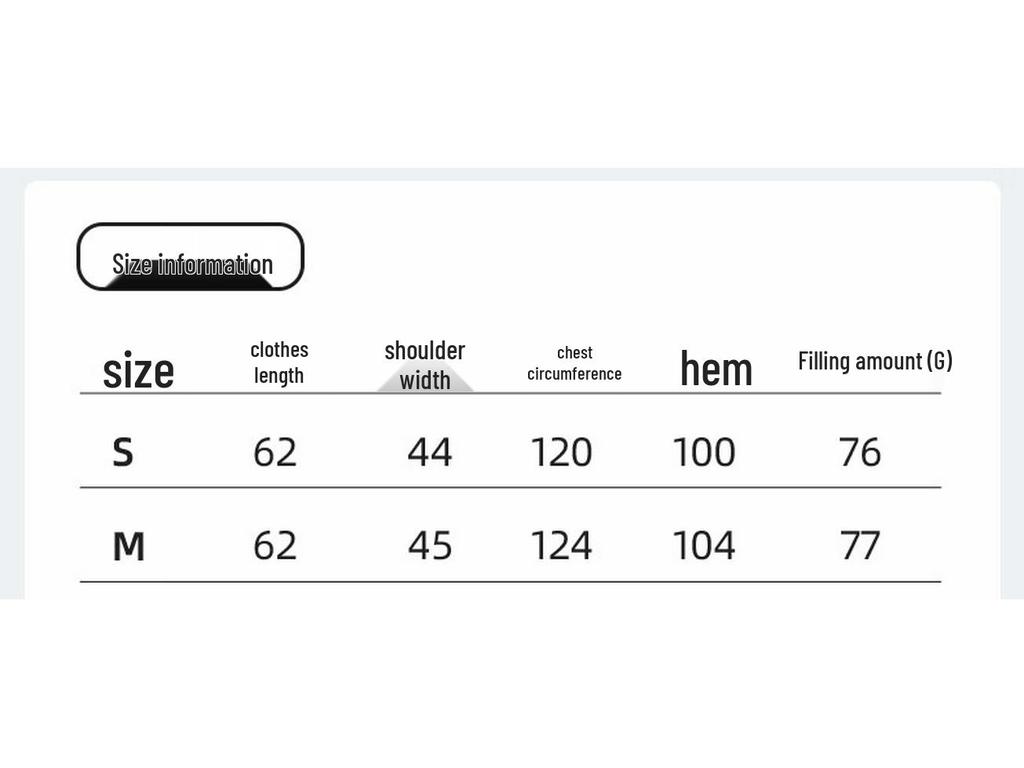Click the chest circumference column header
Image resolution: width=1024 pixels, height=768 pixels.
(x=574, y=363)
